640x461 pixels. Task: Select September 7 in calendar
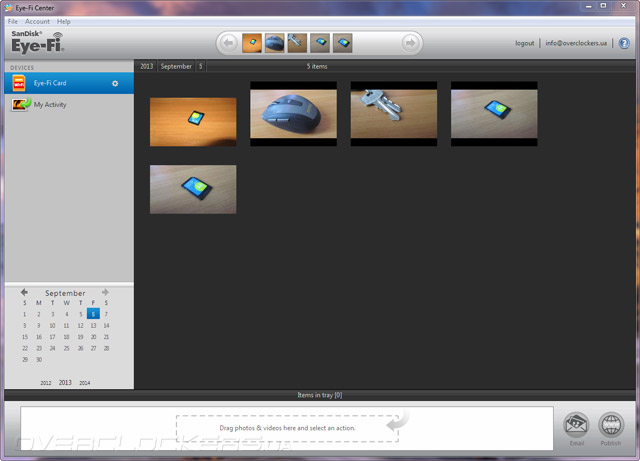point(106,314)
